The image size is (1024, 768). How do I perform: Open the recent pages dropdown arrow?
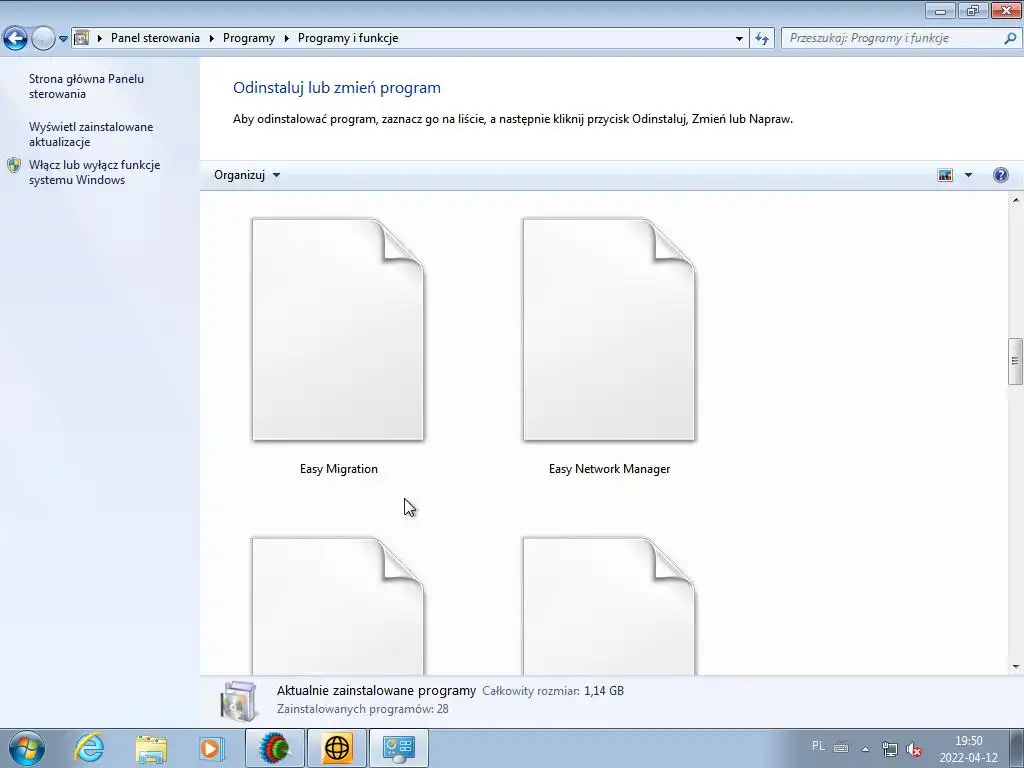(63, 39)
